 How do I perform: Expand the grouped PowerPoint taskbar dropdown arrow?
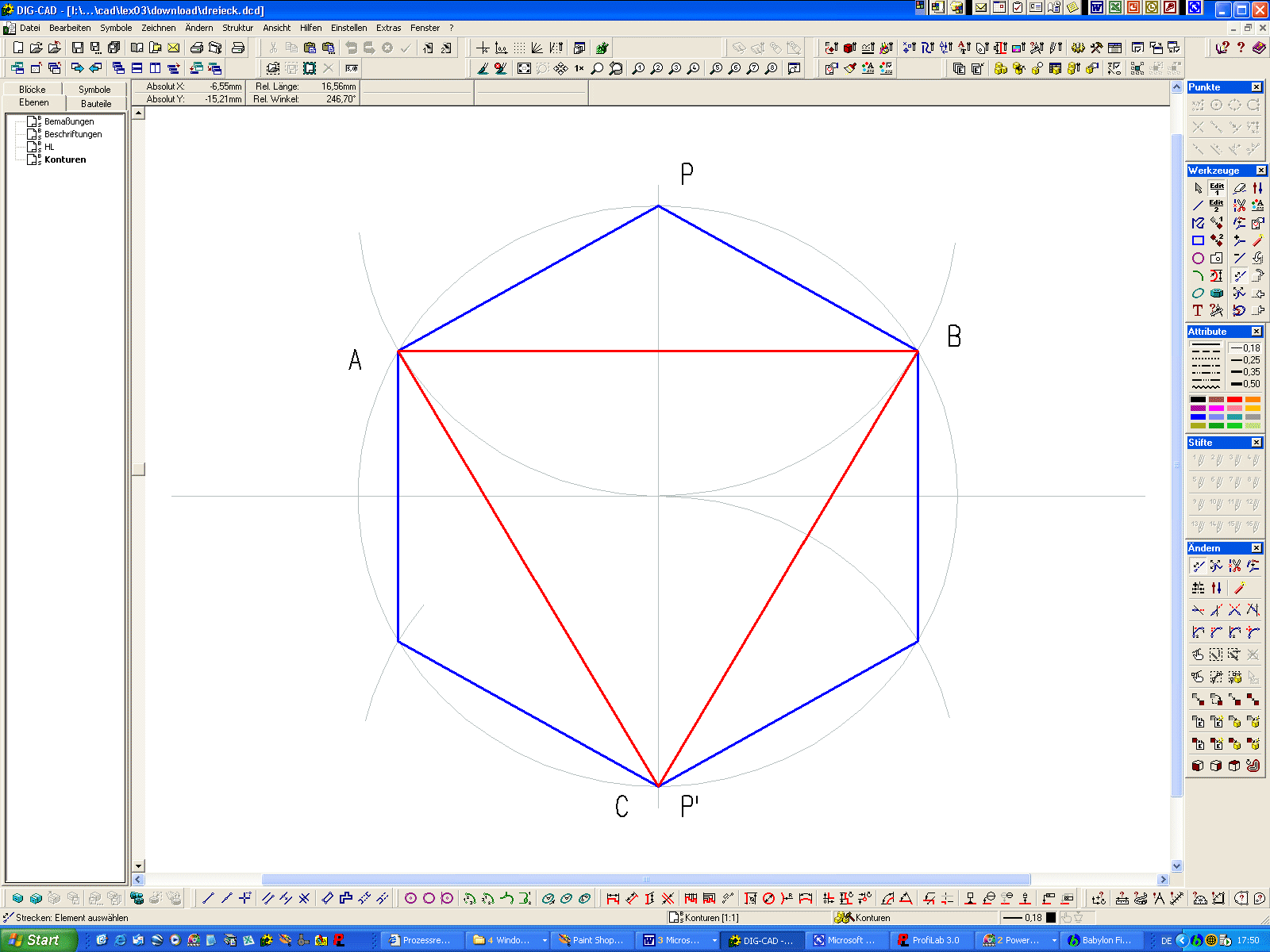pos(1054,940)
